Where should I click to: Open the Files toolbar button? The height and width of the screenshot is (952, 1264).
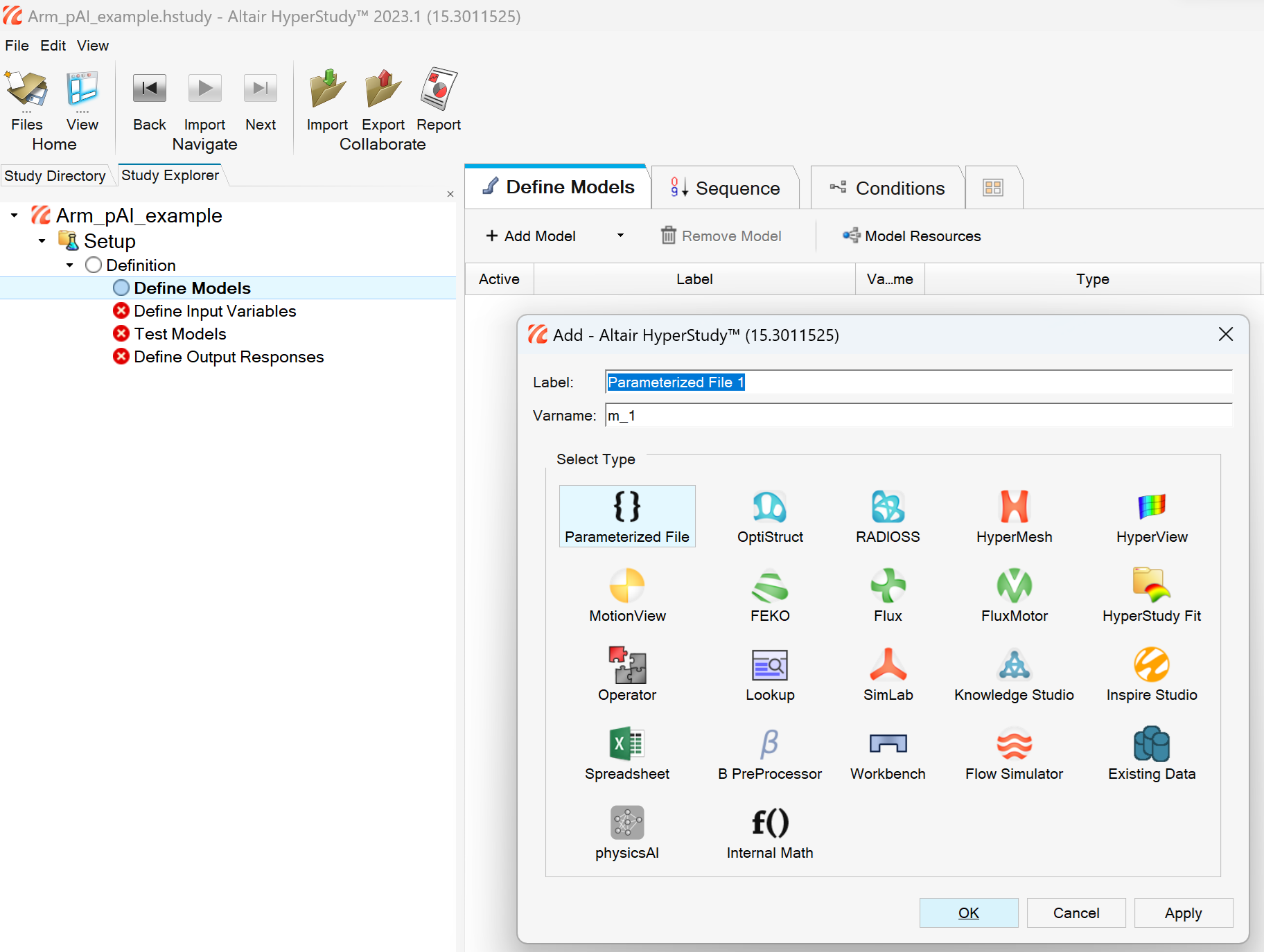coord(27,100)
